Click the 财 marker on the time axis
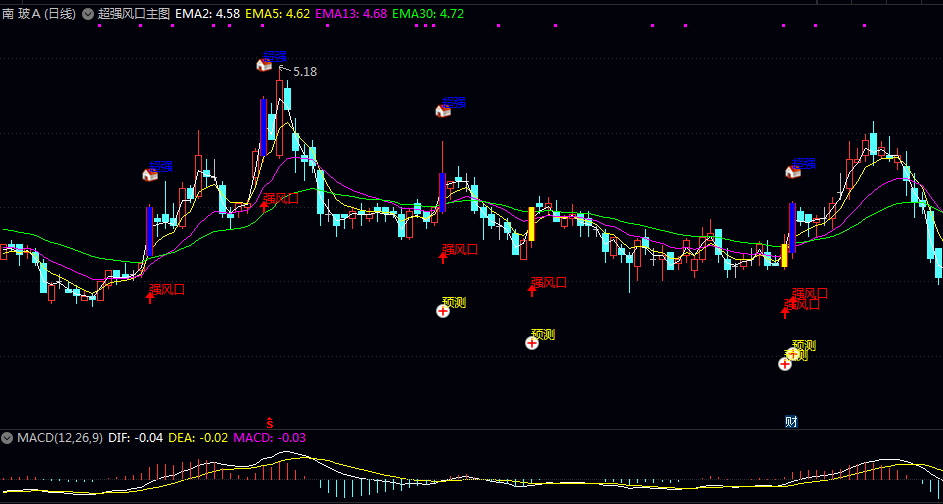The height and width of the screenshot is (504, 943). (x=791, y=422)
